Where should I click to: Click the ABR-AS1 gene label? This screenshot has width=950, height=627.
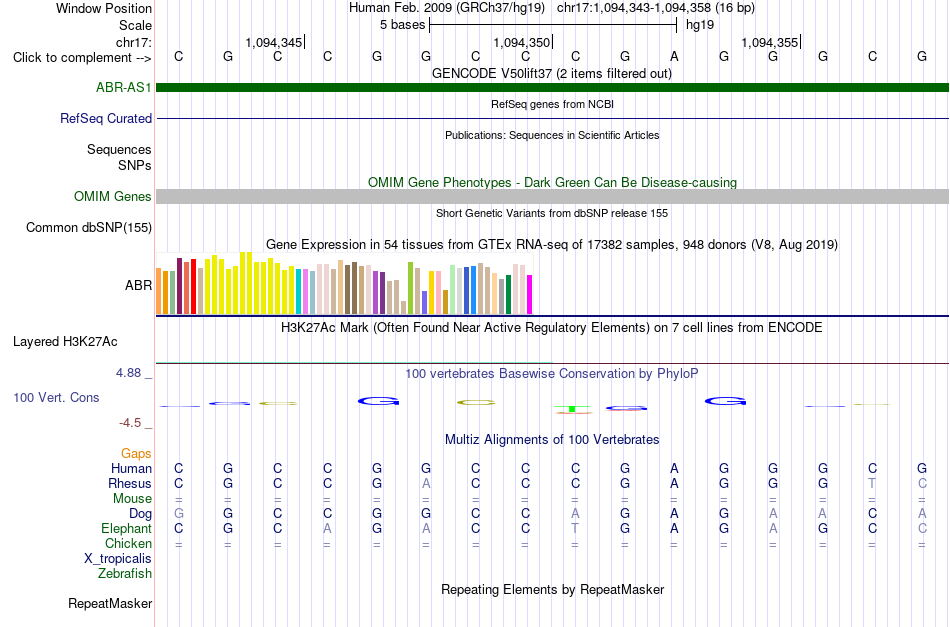[x=124, y=87]
